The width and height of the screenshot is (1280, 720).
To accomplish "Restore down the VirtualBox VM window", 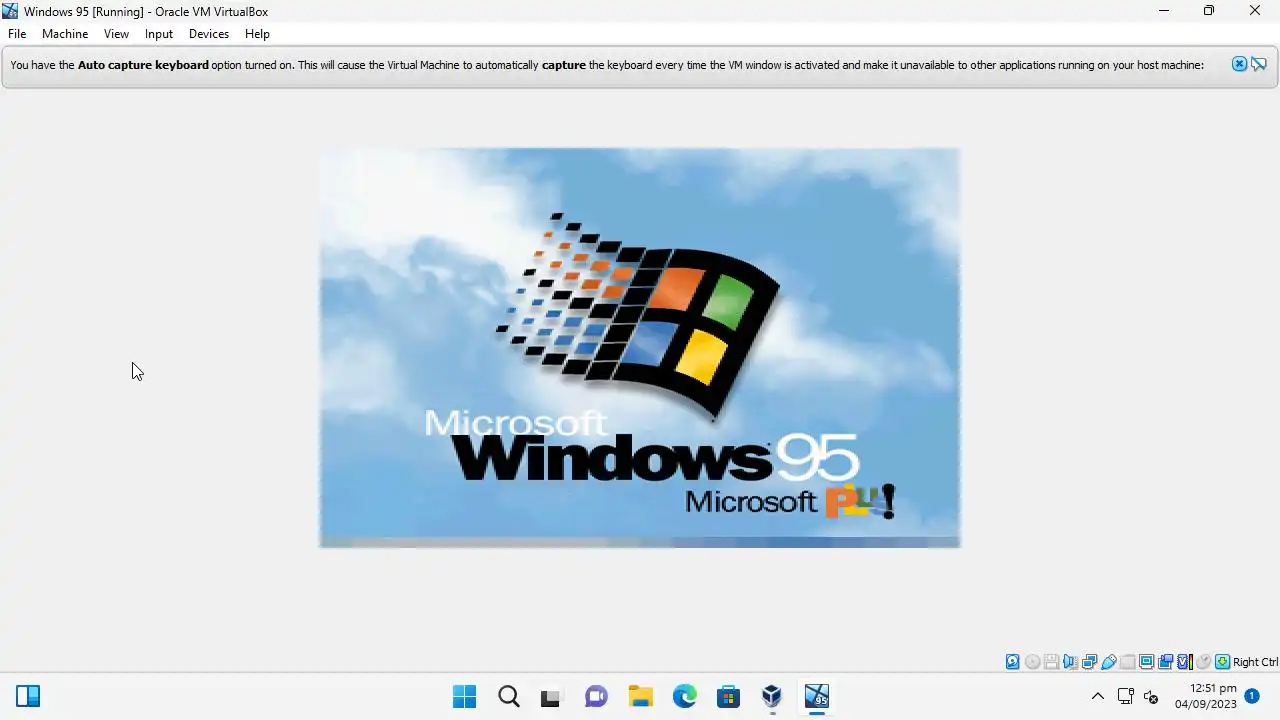I will point(1209,11).
